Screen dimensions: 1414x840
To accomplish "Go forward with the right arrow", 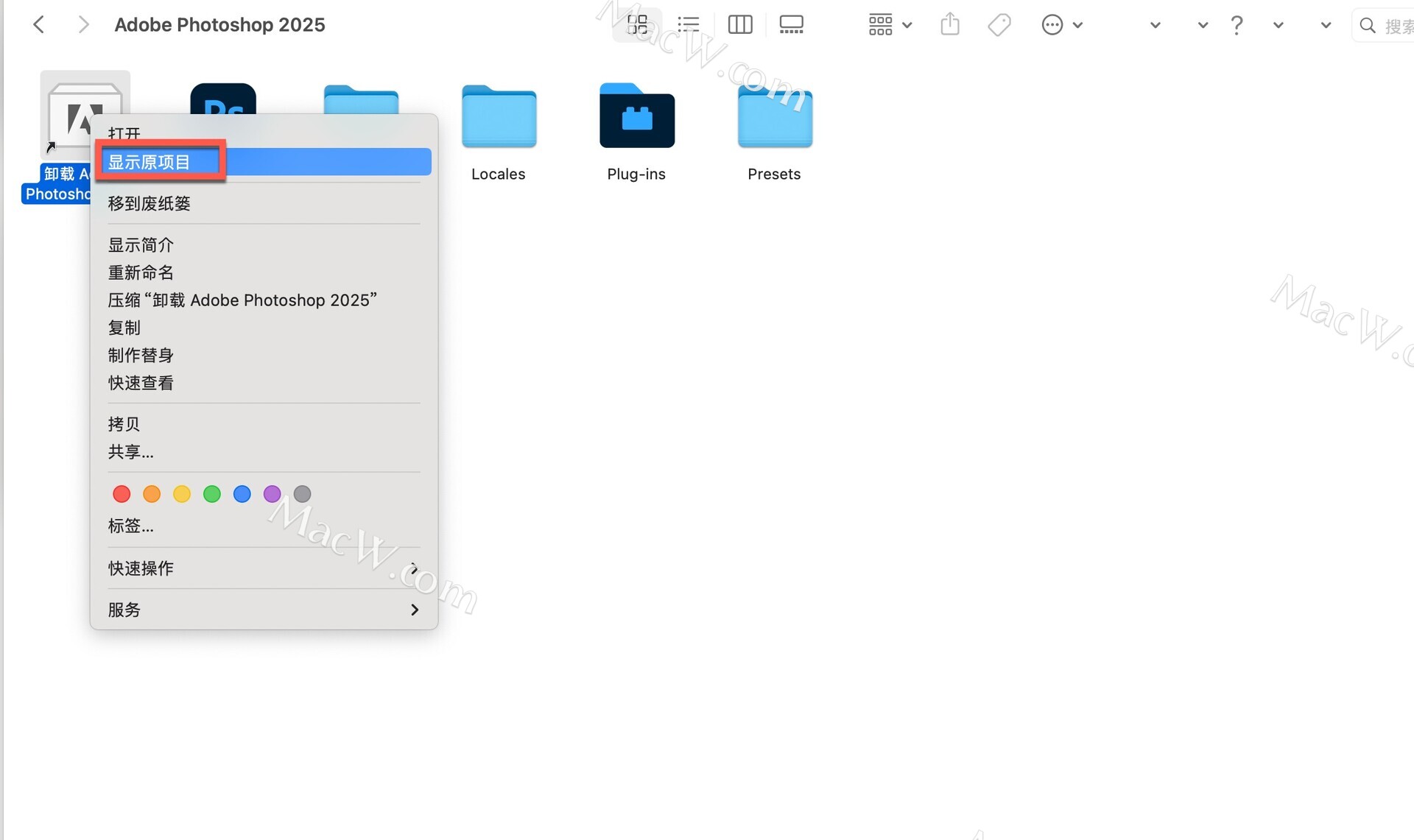I will click(x=83, y=25).
